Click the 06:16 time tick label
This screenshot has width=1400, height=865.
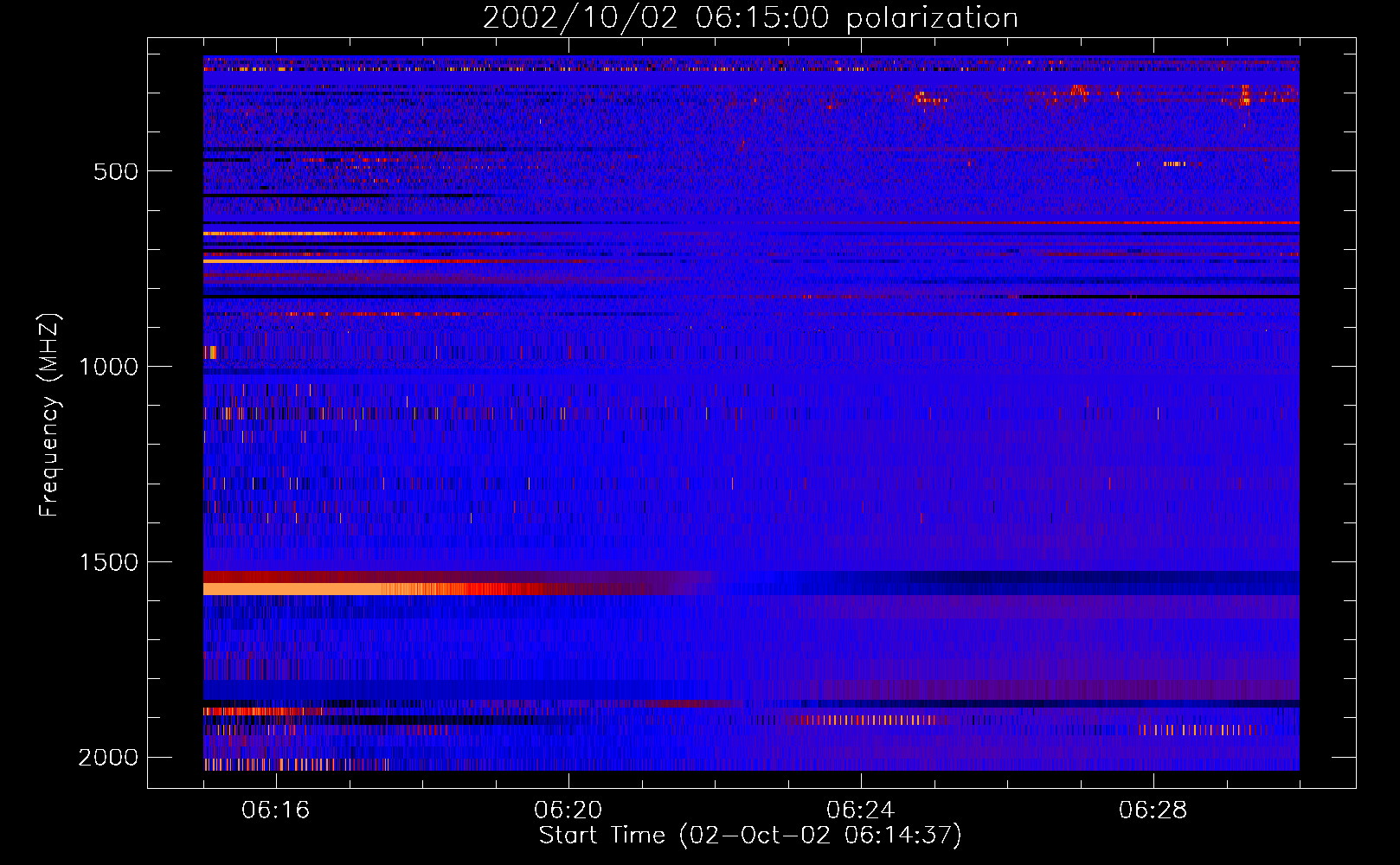coord(276,811)
